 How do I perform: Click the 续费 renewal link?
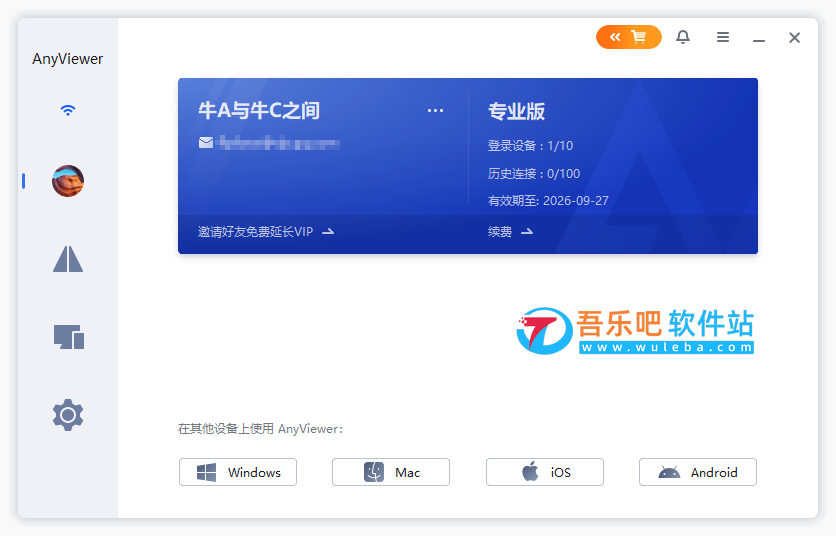click(510, 231)
